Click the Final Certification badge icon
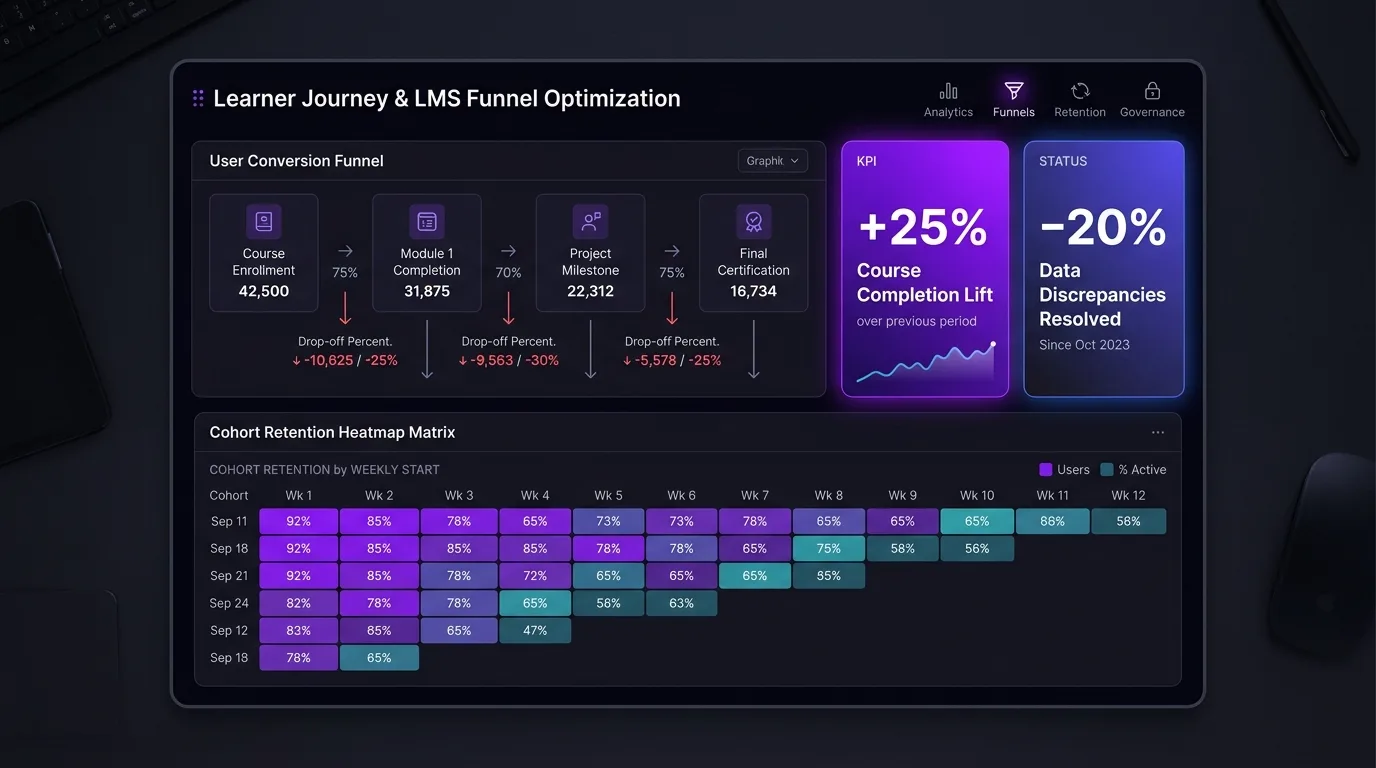The height and width of the screenshot is (768, 1376). [x=754, y=222]
